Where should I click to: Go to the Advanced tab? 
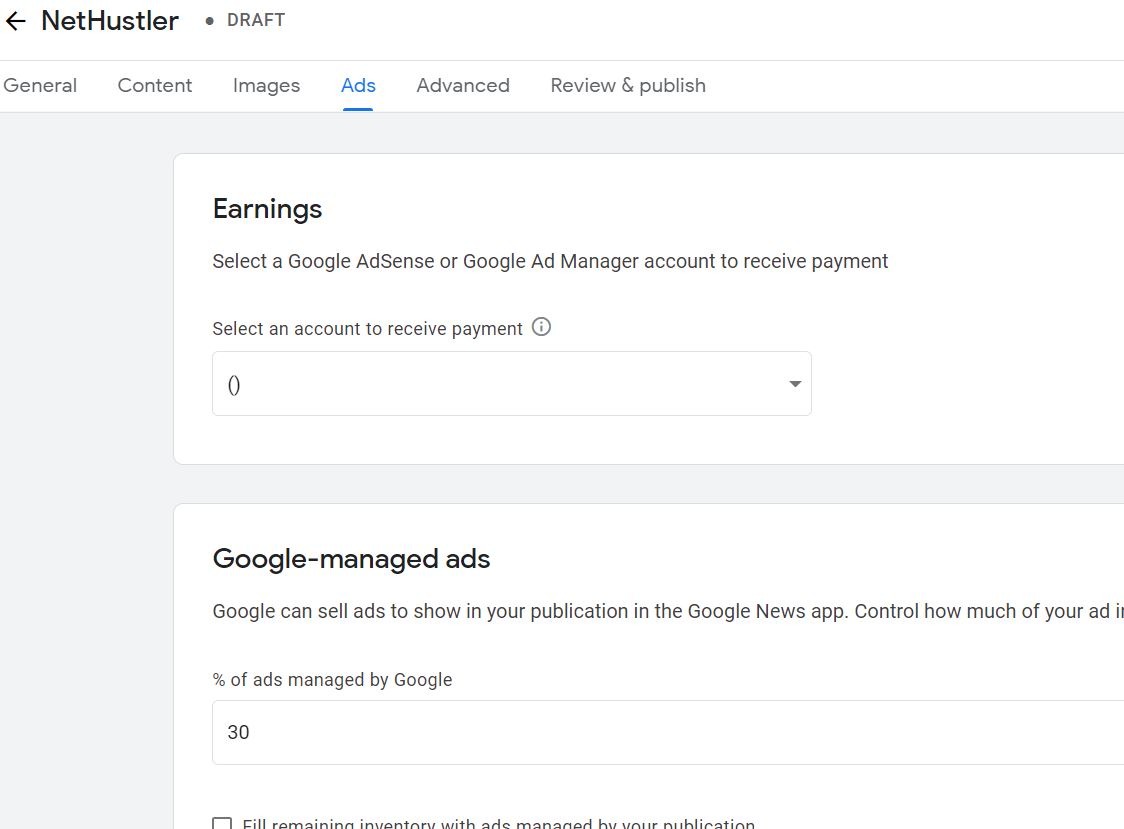pos(463,85)
